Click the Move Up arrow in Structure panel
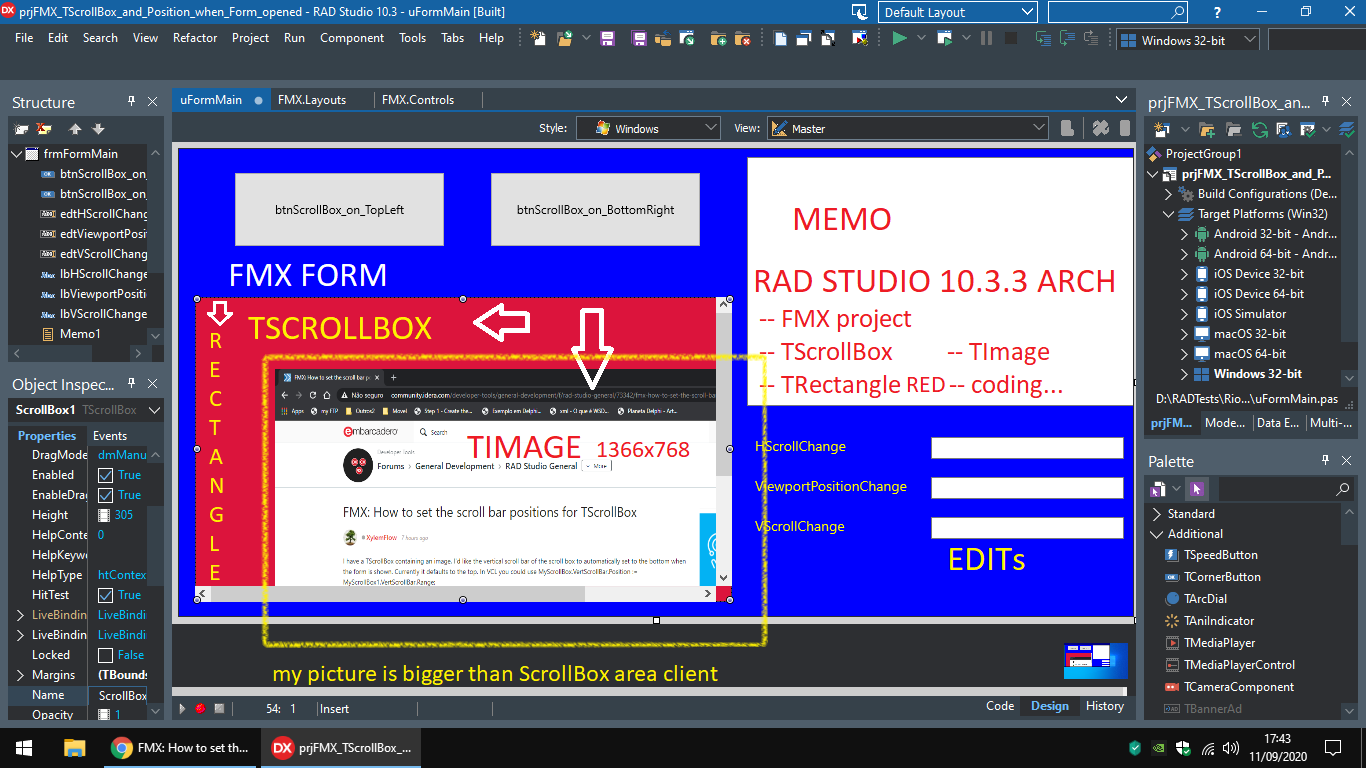This screenshot has width=1366, height=768. coord(75,129)
